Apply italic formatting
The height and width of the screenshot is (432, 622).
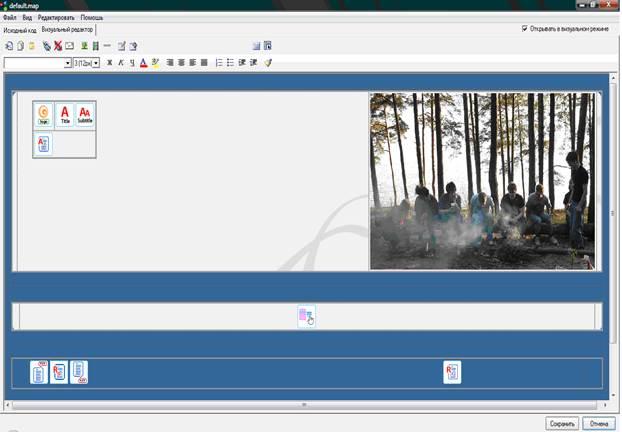click(x=121, y=63)
